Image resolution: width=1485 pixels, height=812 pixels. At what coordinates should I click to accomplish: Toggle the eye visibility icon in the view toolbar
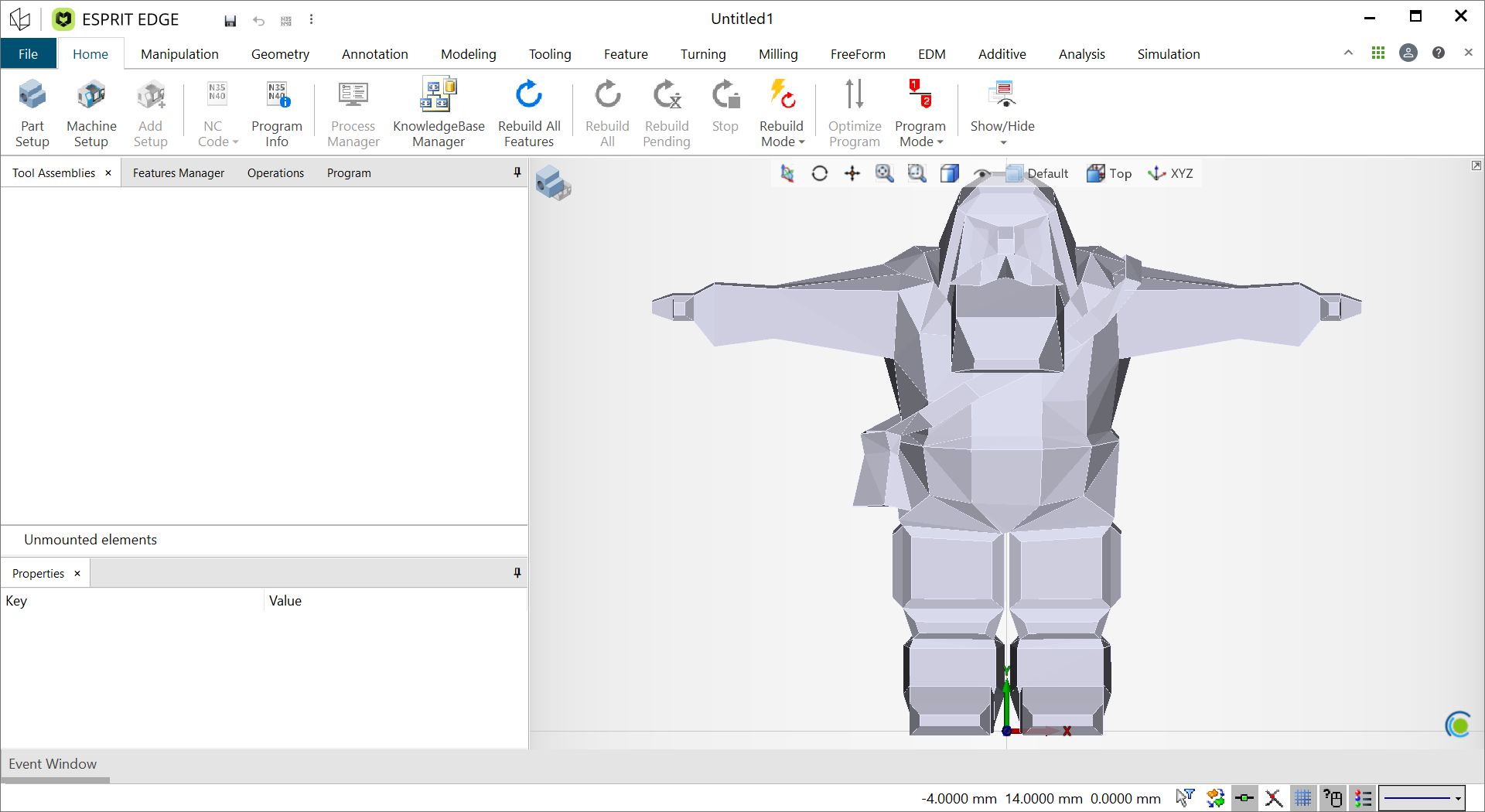point(982,174)
